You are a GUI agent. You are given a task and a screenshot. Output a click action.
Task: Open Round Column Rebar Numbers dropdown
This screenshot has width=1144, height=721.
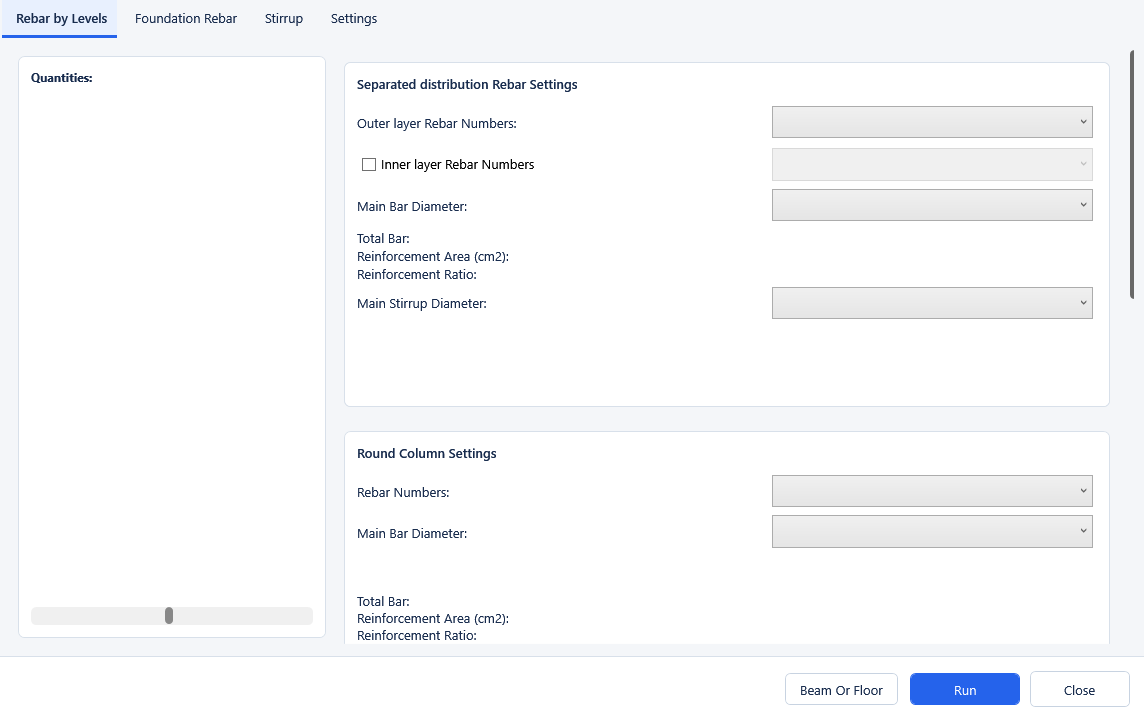pyautogui.click(x=932, y=491)
